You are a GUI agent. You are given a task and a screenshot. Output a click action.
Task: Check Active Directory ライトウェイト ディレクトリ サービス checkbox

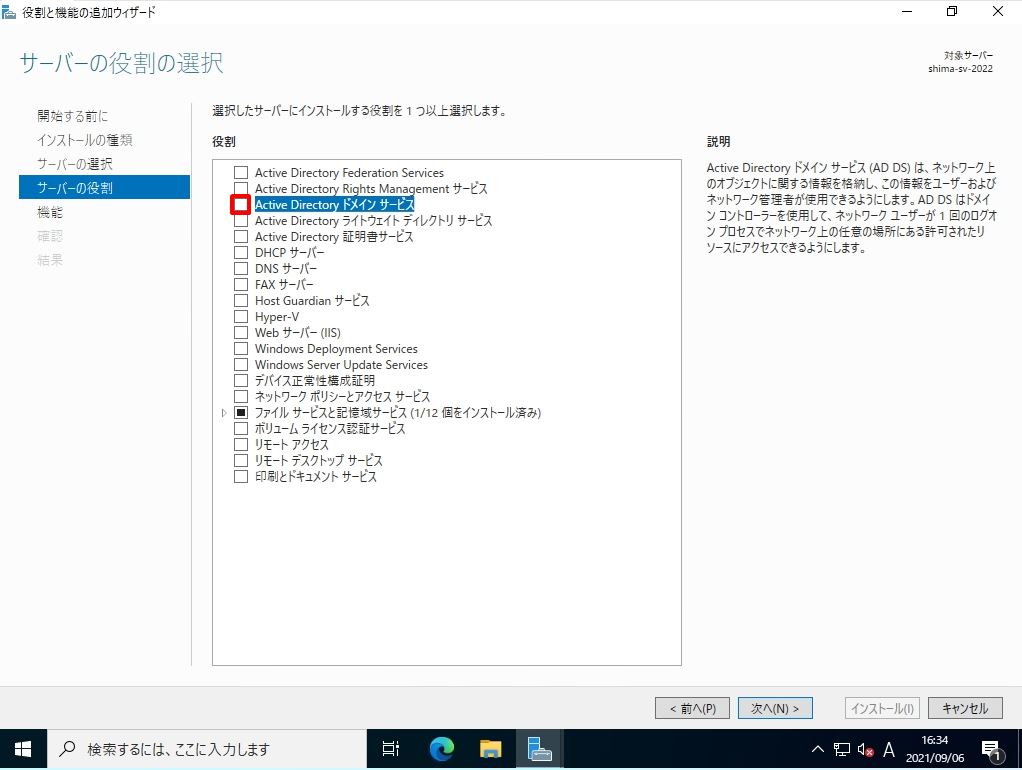point(241,220)
